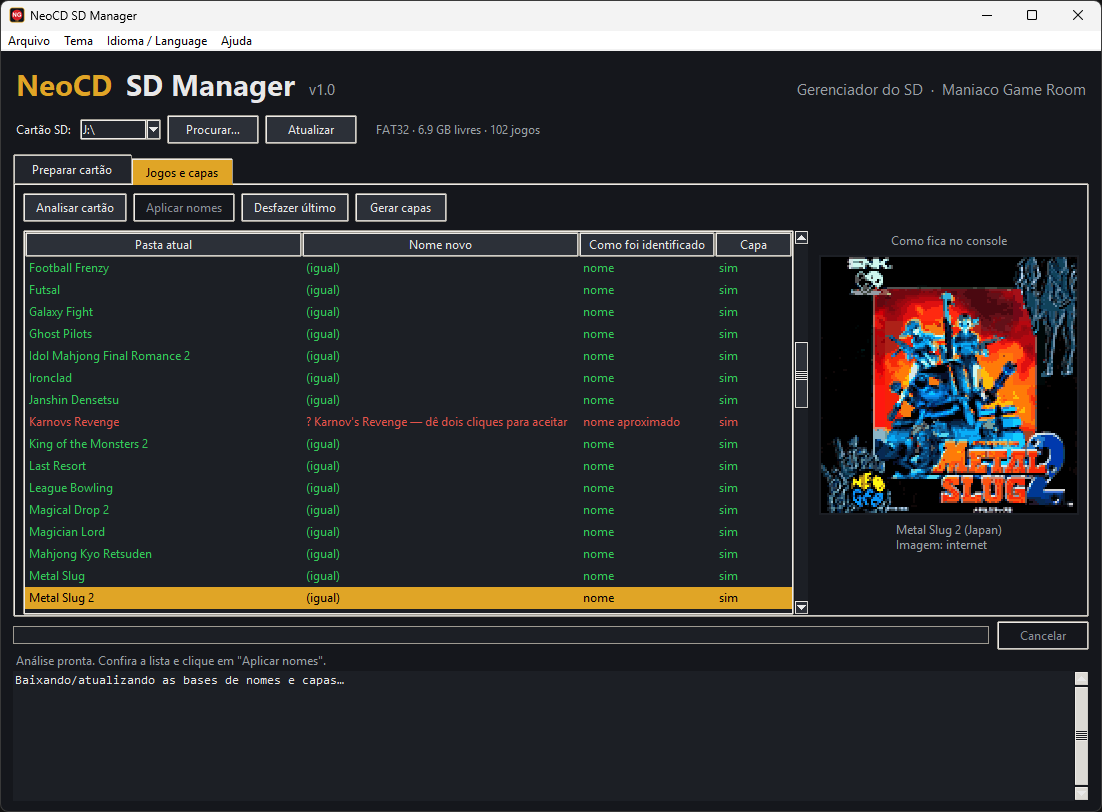The image size is (1102, 812).
Task: Click the NeoCD app icon in title bar
Action: (17, 15)
